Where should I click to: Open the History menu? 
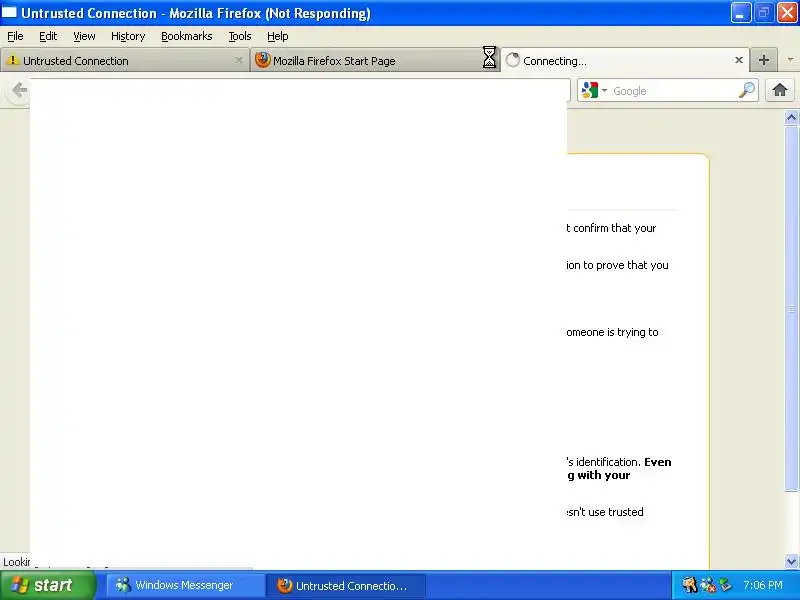pyautogui.click(x=128, y=36)
